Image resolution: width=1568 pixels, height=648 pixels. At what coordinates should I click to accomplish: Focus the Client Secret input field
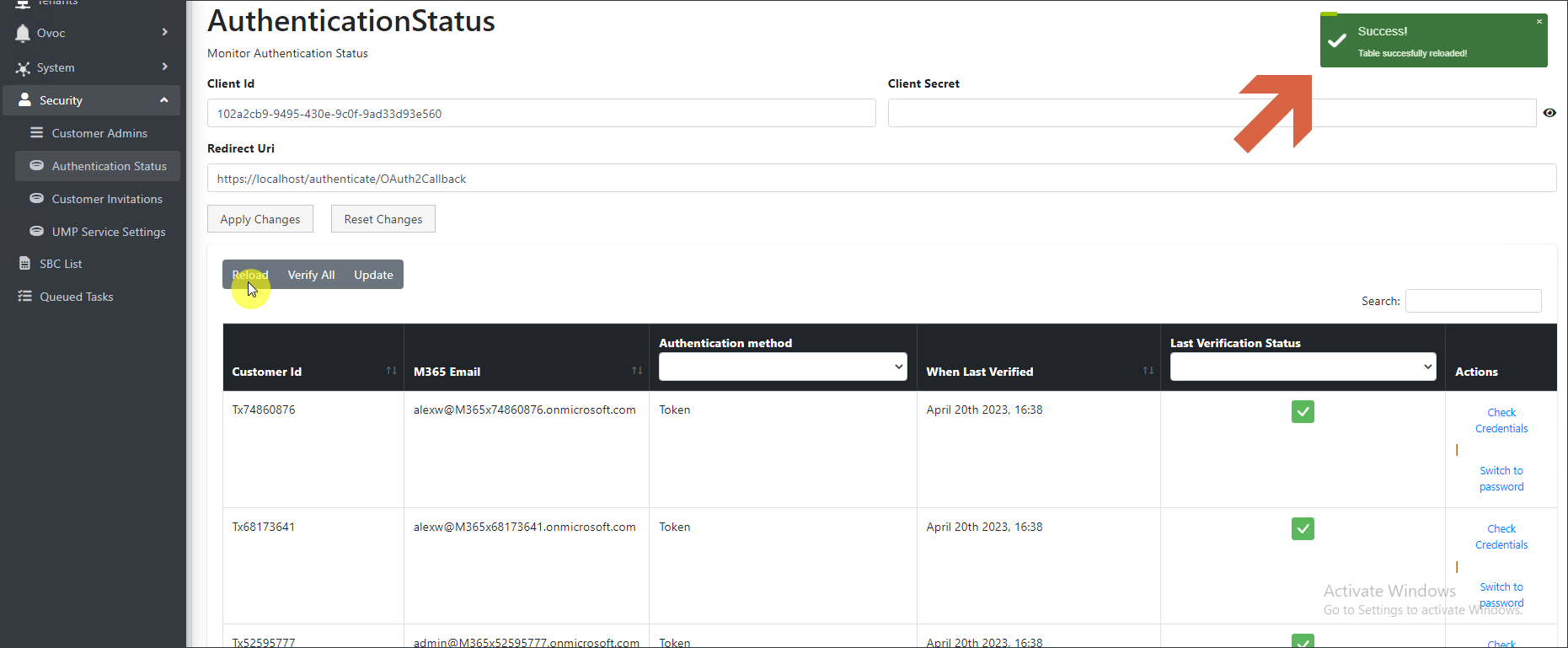1212,114
